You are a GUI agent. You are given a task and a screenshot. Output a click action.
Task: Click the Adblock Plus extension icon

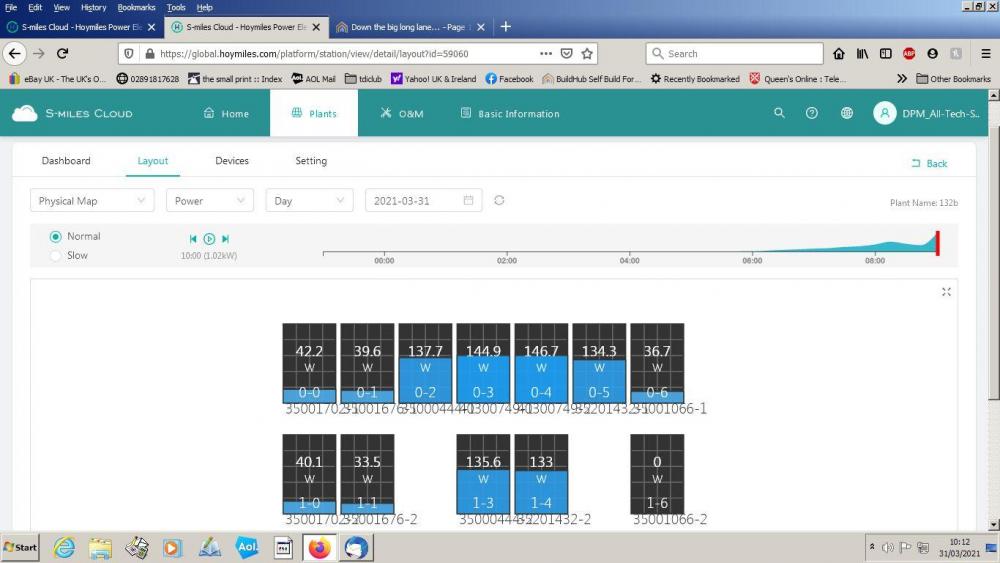tap(909, 54)
